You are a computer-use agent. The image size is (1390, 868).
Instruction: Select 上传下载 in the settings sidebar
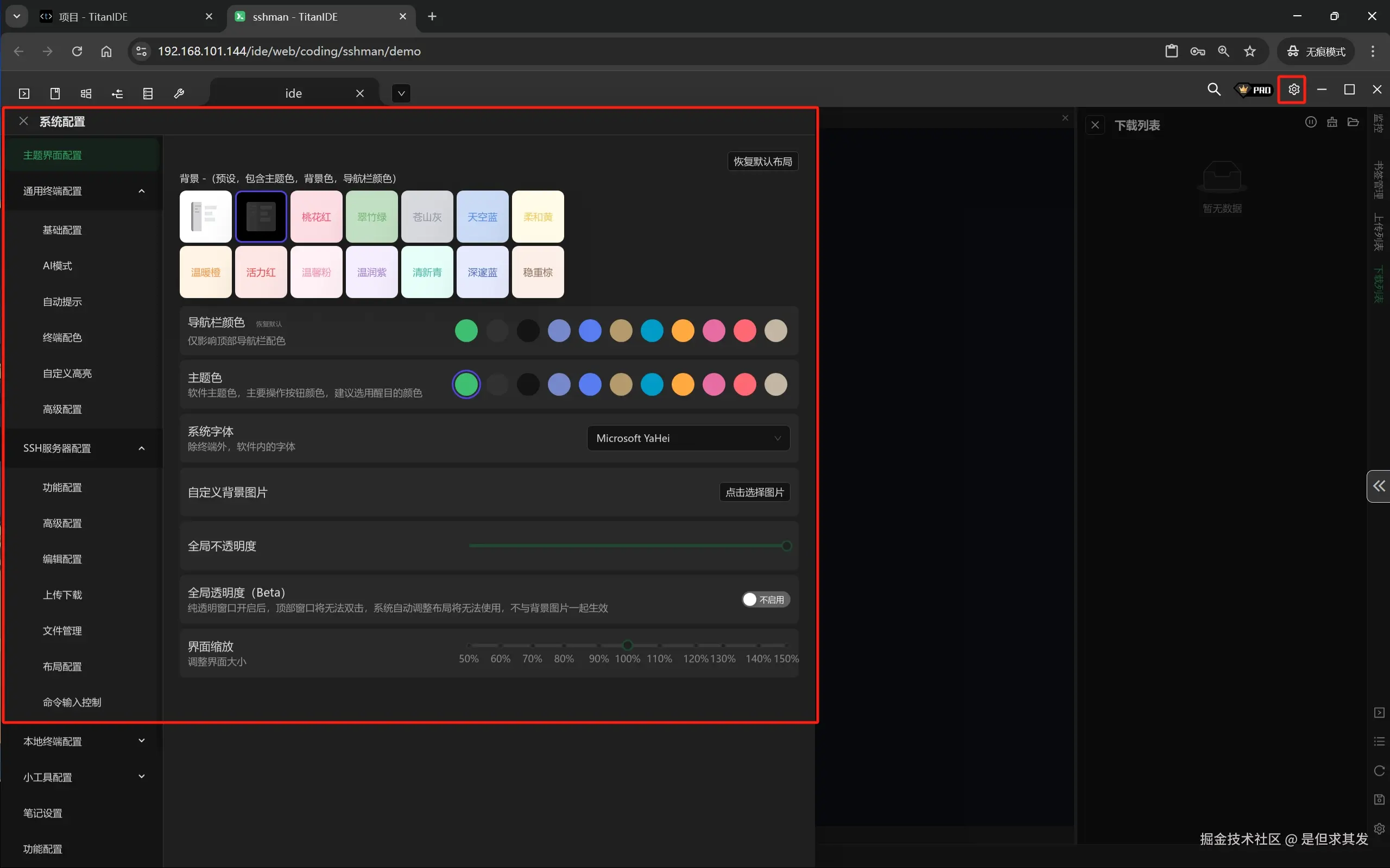click(x=62, y=595)
